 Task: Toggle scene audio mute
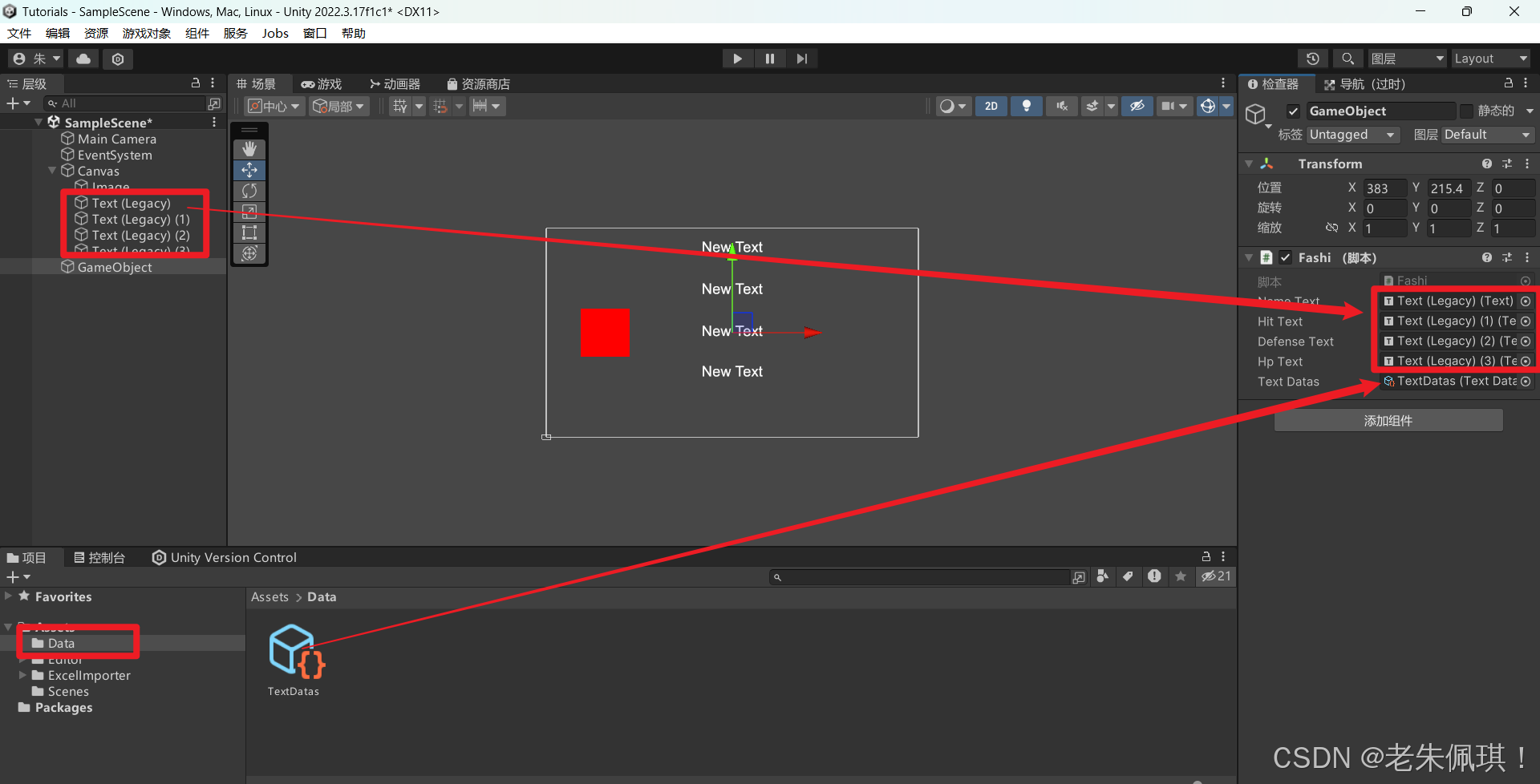pyautogui.click(x=1062, y=106)
